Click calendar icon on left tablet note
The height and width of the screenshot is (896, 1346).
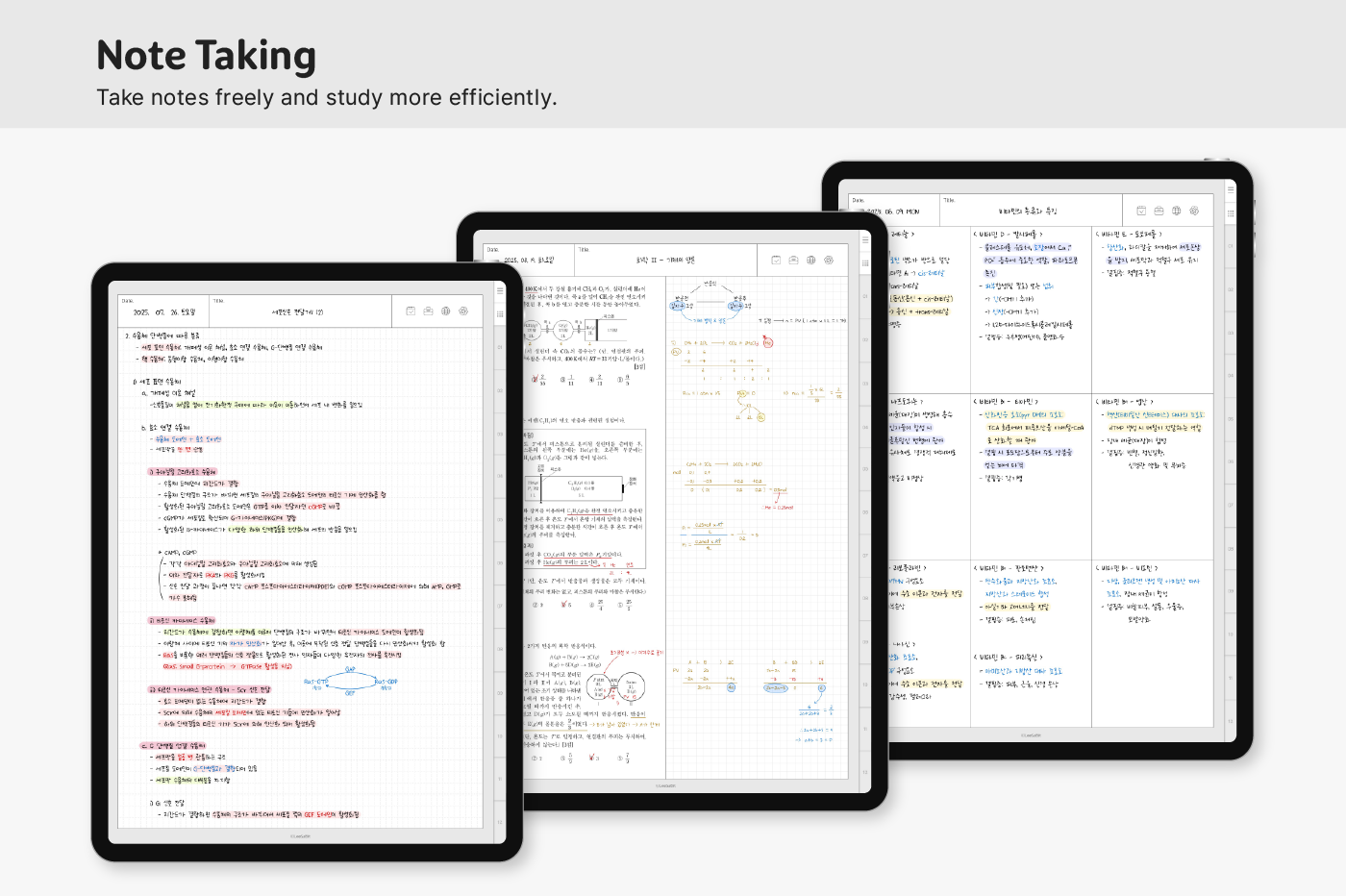tap(411, 311)
